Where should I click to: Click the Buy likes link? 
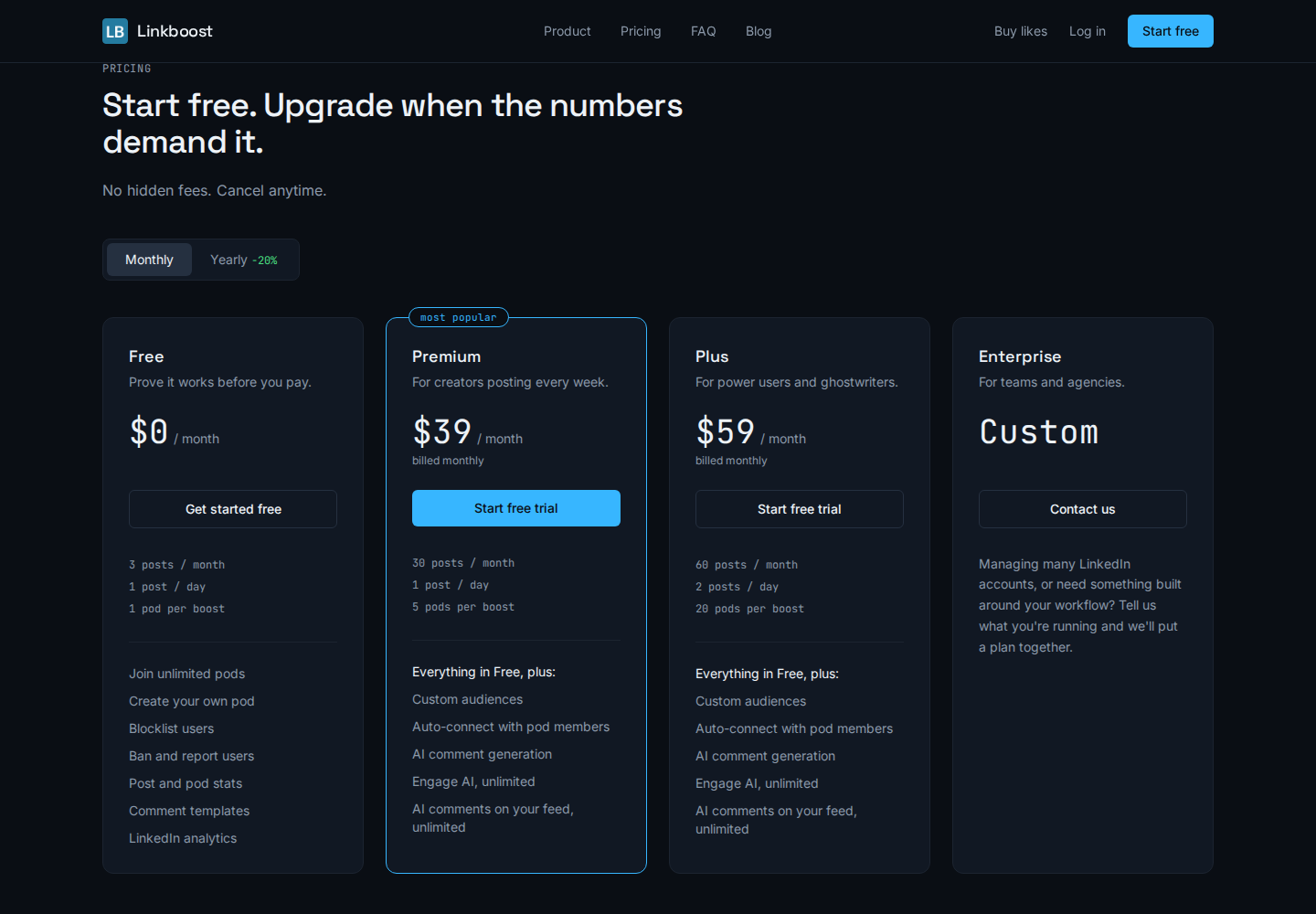tap(1021, 31)
